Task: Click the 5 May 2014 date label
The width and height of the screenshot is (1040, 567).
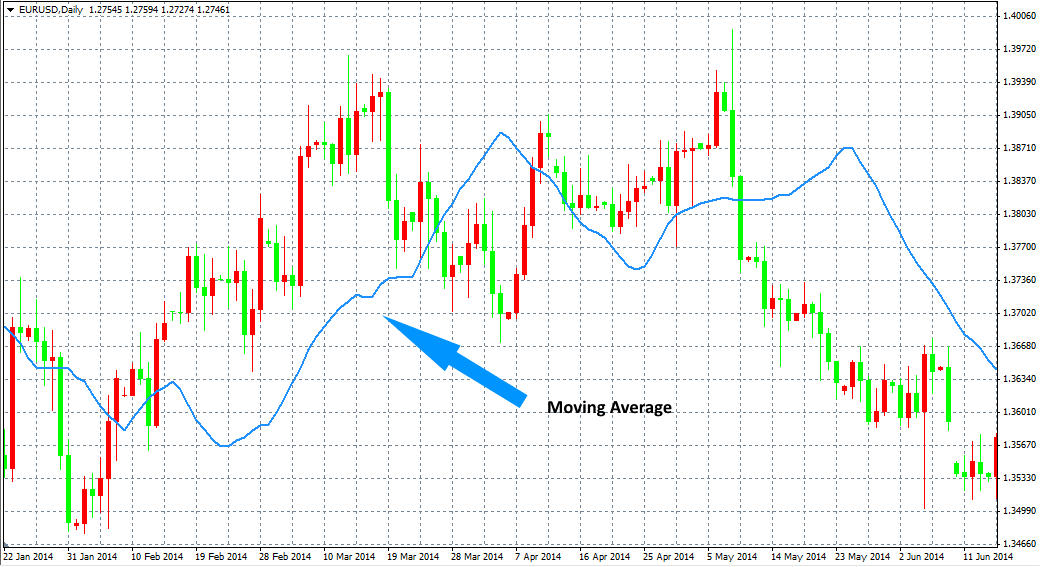Action: (x=732, y=556)
